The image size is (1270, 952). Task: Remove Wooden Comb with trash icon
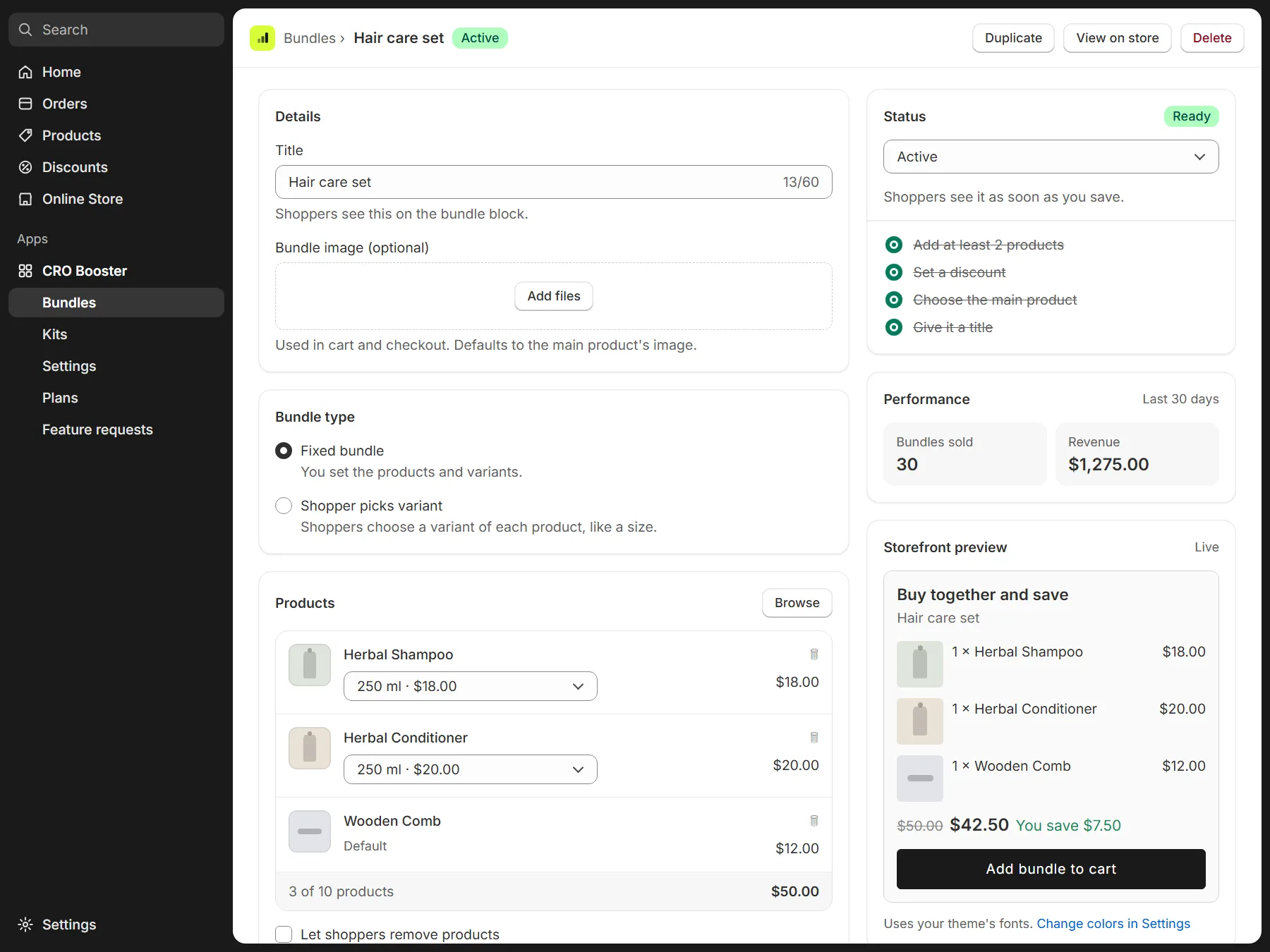point(814,821)
